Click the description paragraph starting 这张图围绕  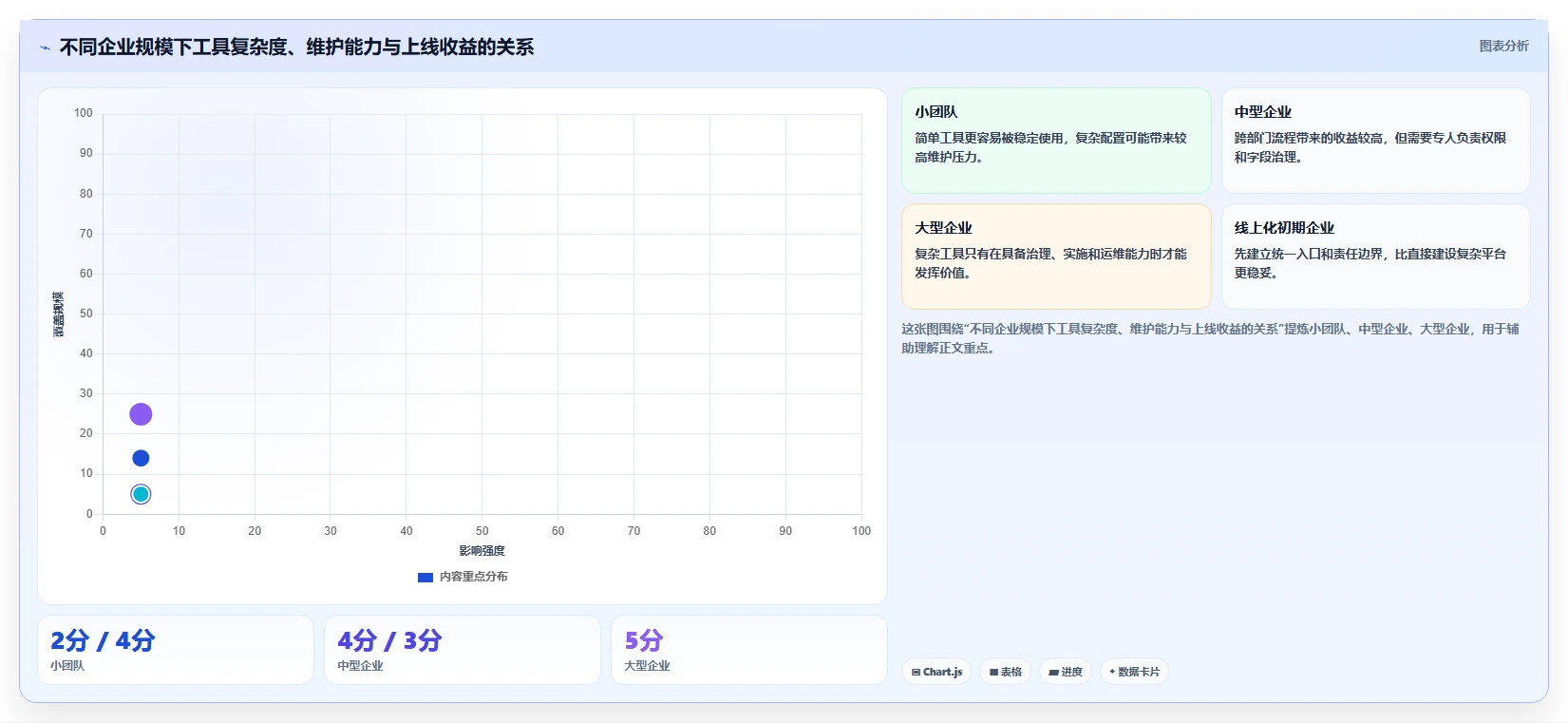[x=1210, y=338]
